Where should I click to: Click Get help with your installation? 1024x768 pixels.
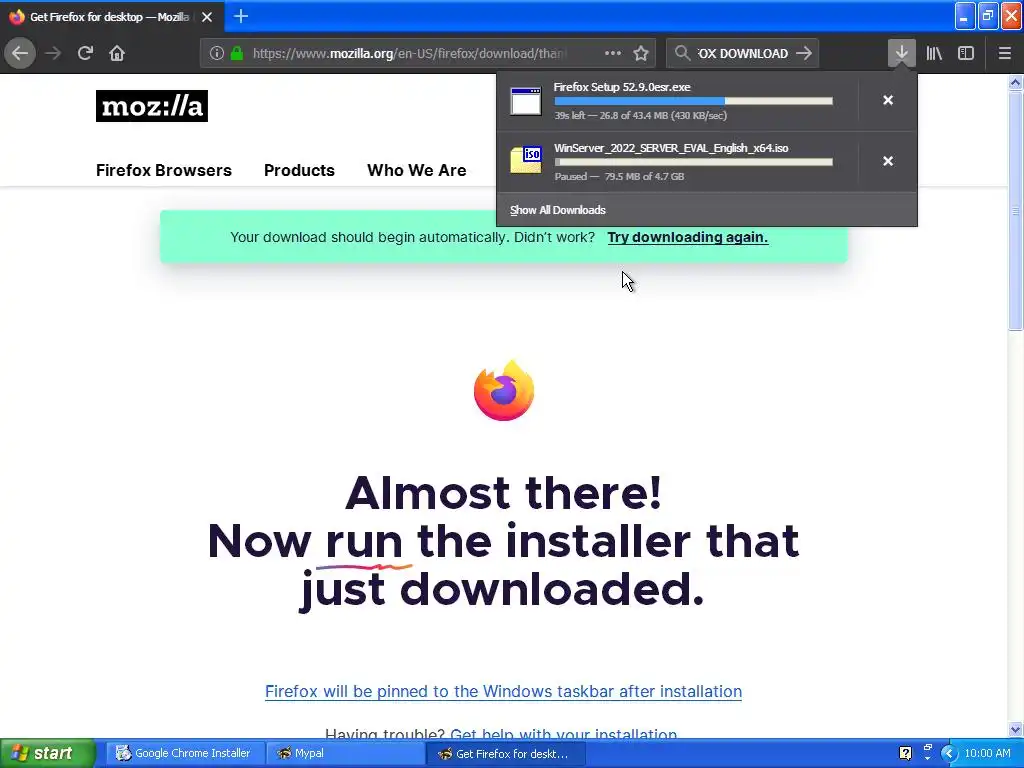[564, 734]
